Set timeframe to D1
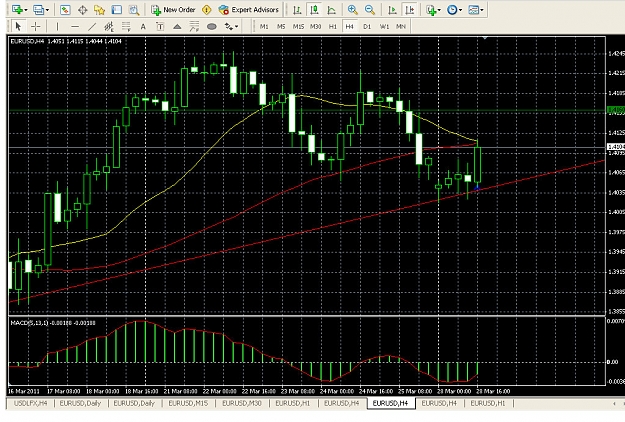625x422 pixels. point(367,27)
